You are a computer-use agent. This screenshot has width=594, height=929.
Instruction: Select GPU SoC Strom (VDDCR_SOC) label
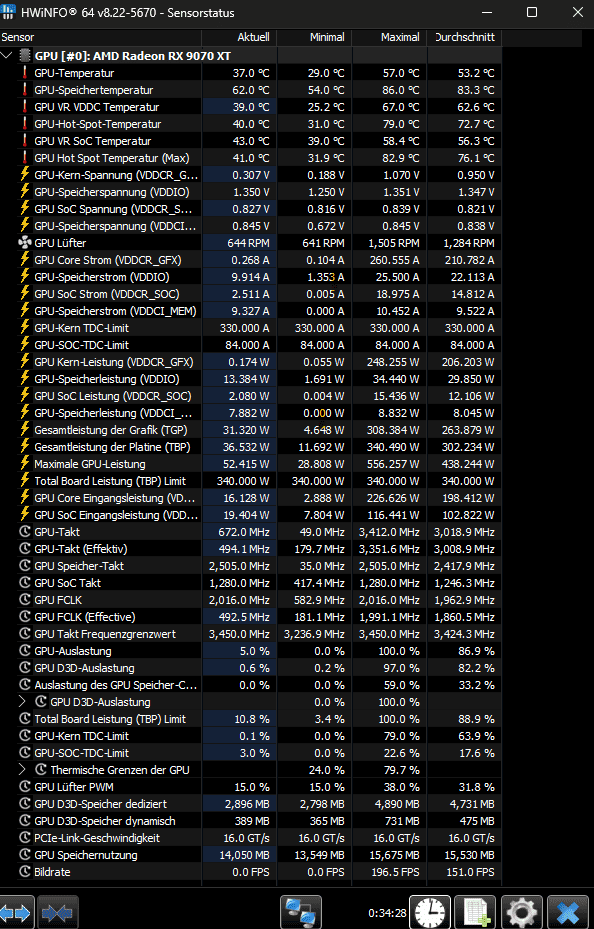107,294
